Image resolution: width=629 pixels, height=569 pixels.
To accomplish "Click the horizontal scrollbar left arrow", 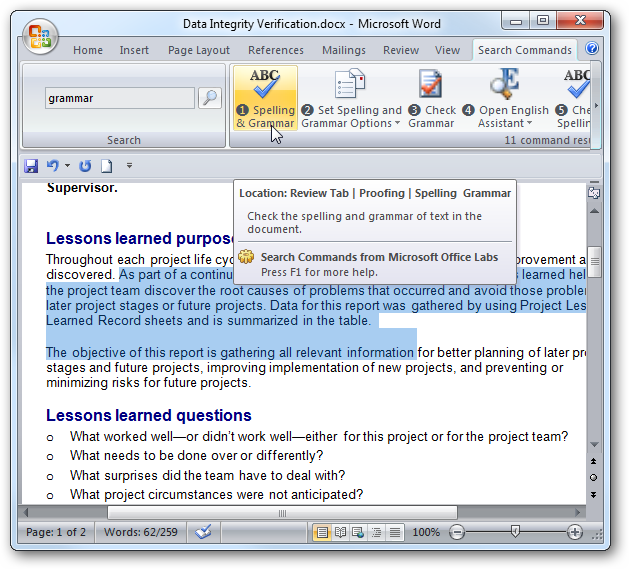I will 26,512.
